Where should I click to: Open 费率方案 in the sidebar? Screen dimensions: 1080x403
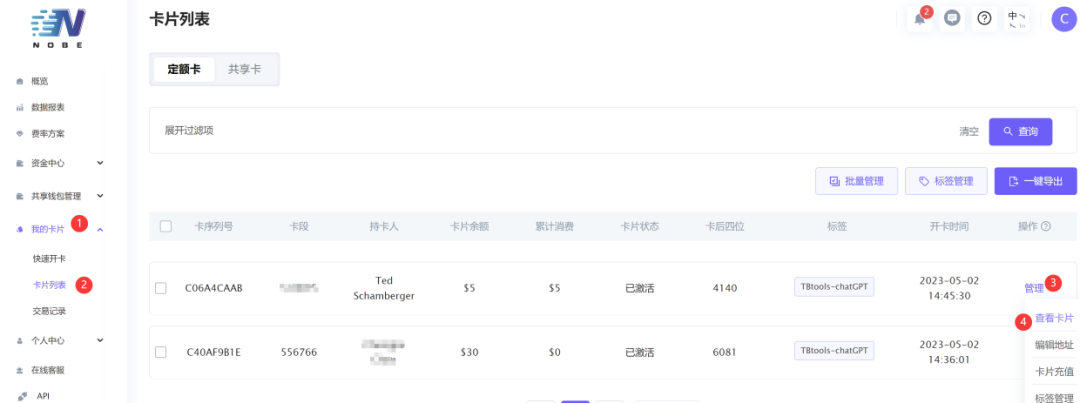pos(48,134)
